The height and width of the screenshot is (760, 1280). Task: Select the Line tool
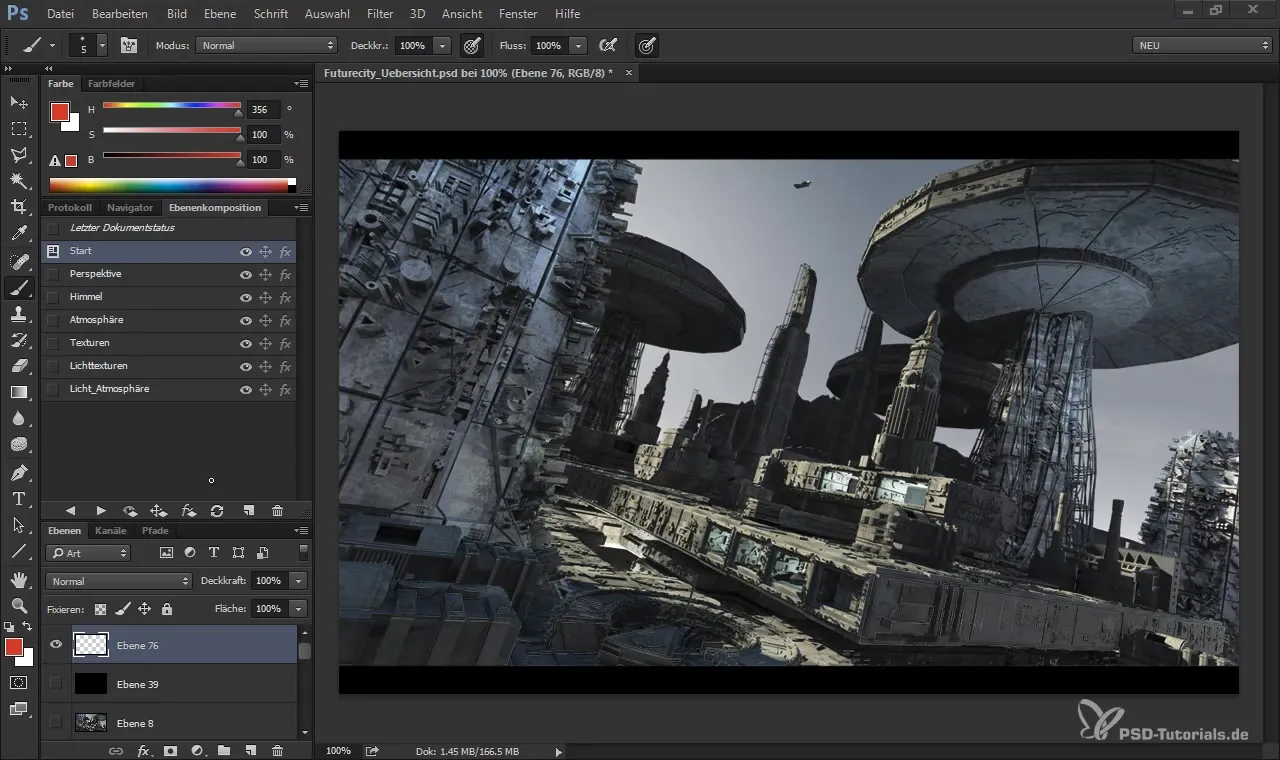click(19, 551)
